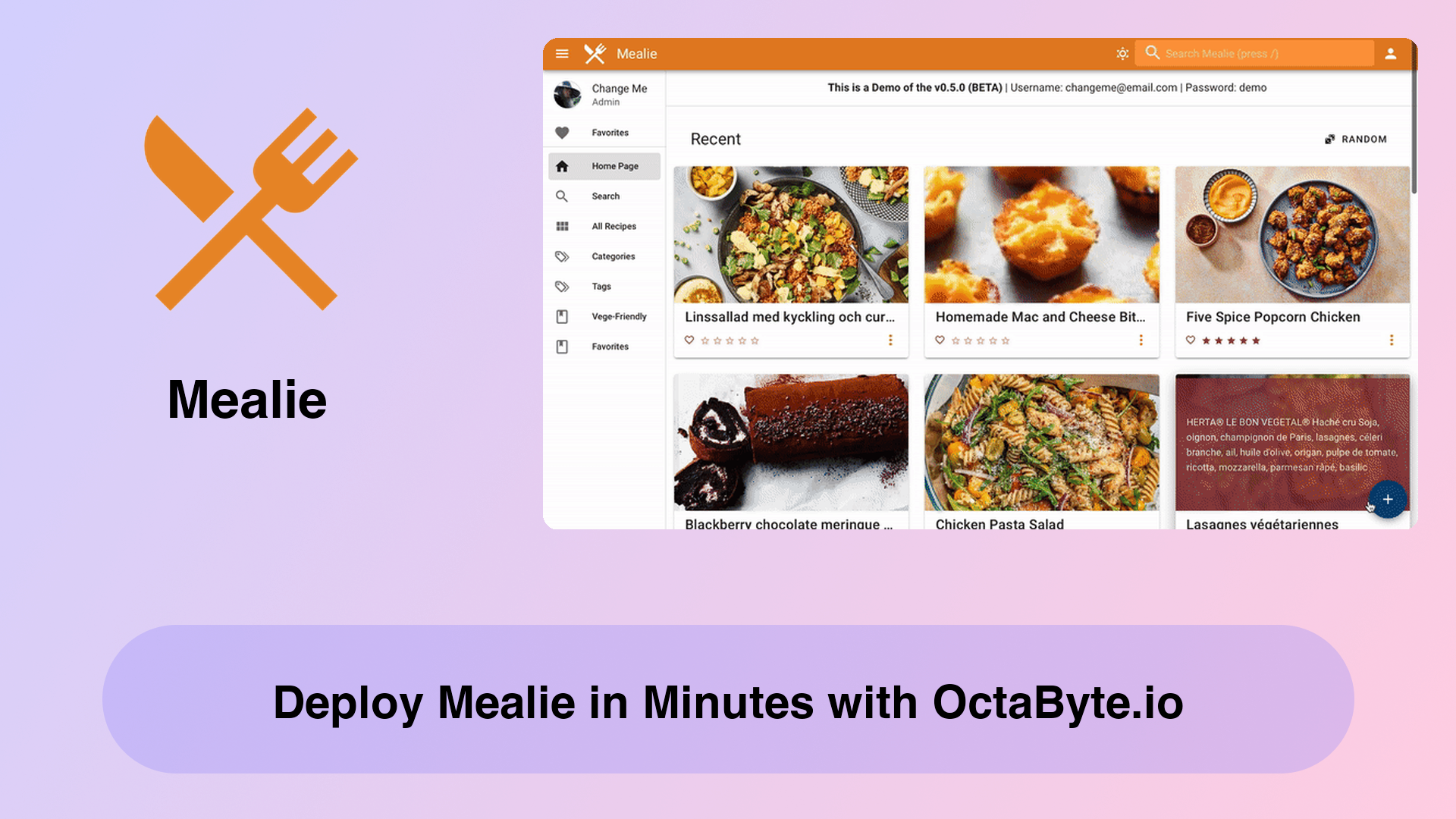This screenshot has height=819, width=1456.
Task: Toggle favorite heart on Mac and Cheese card
Action: 940,340
